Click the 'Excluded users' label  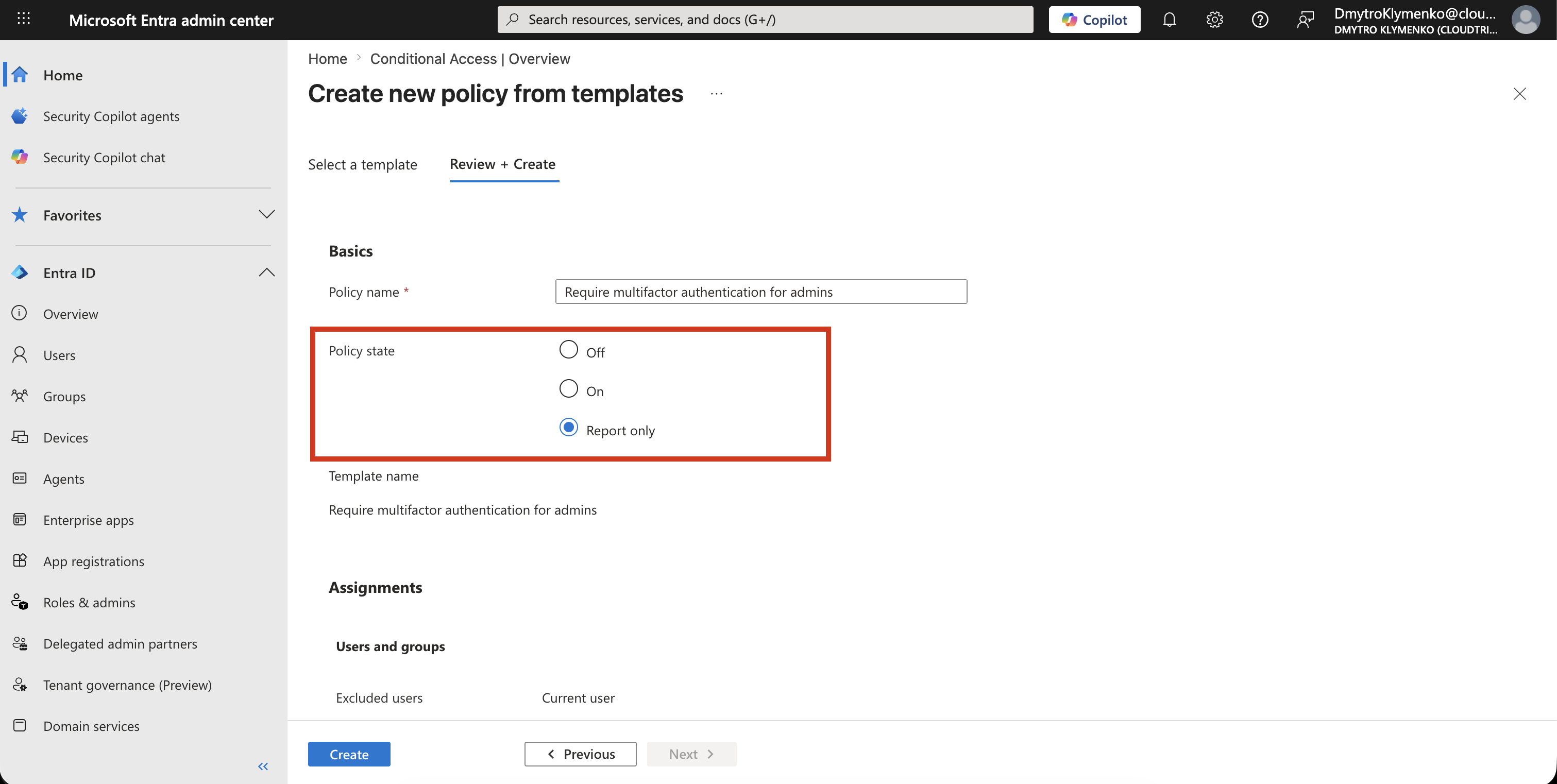379,697
